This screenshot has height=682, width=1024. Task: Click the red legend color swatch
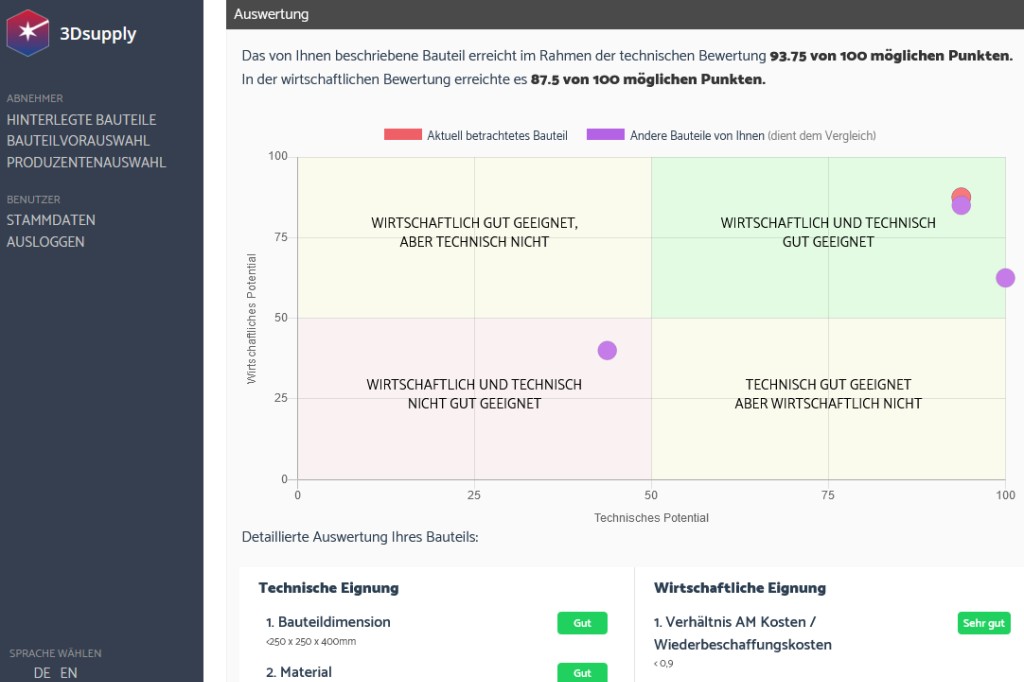[403, 135]
